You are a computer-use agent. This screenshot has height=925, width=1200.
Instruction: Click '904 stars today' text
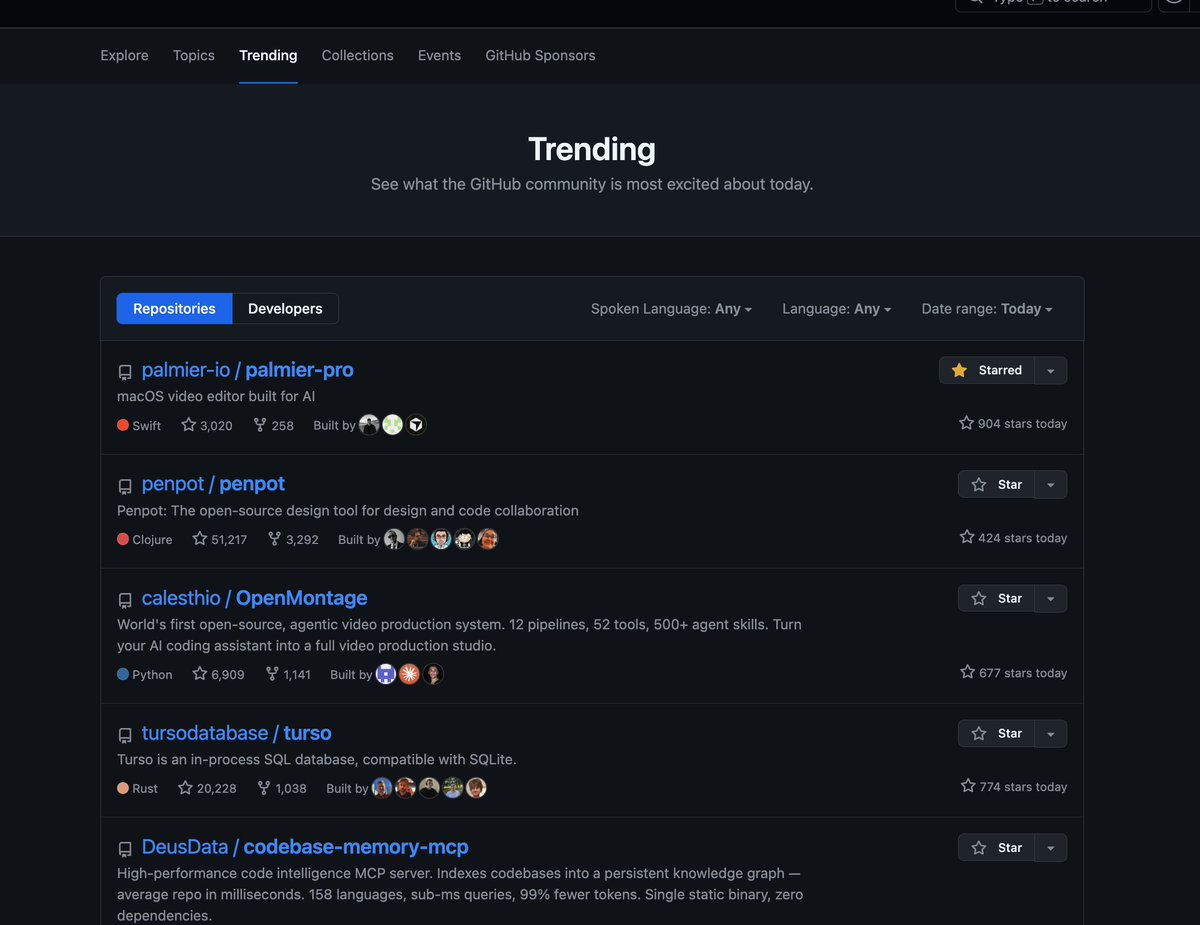click(1013, 423)
